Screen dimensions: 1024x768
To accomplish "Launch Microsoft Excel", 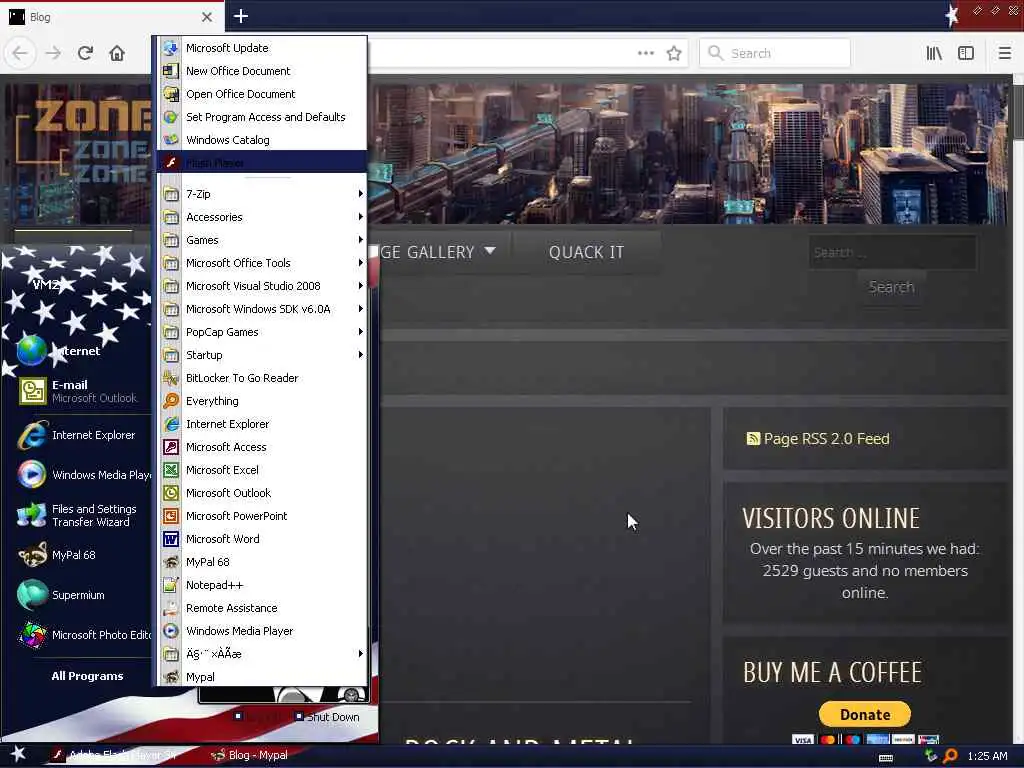I will click(262, 470).
